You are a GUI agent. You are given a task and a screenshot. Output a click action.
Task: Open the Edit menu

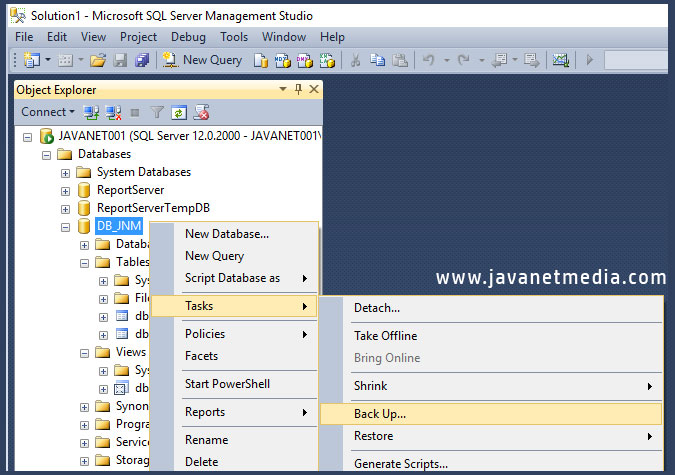click(x=57, y=37)
